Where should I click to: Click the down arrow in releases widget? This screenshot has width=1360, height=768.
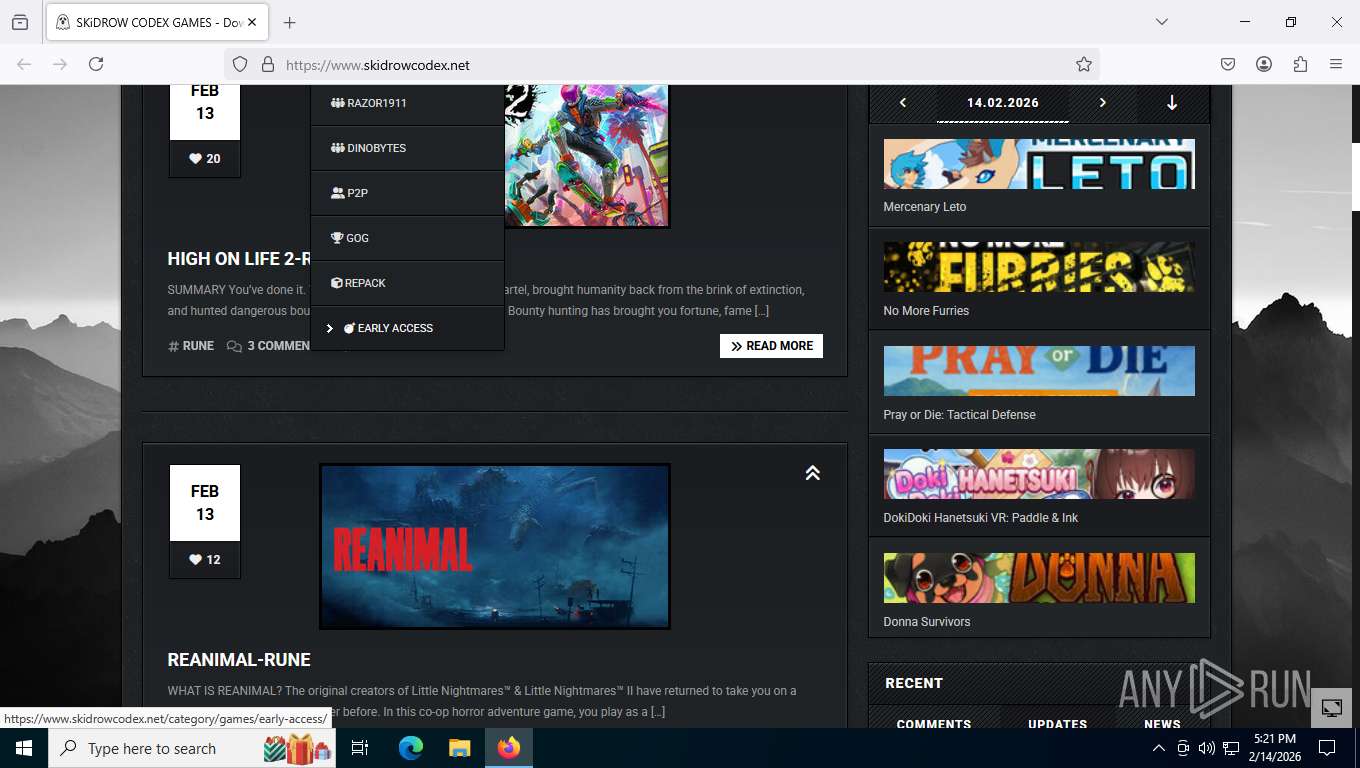[x=1172, y=103]
